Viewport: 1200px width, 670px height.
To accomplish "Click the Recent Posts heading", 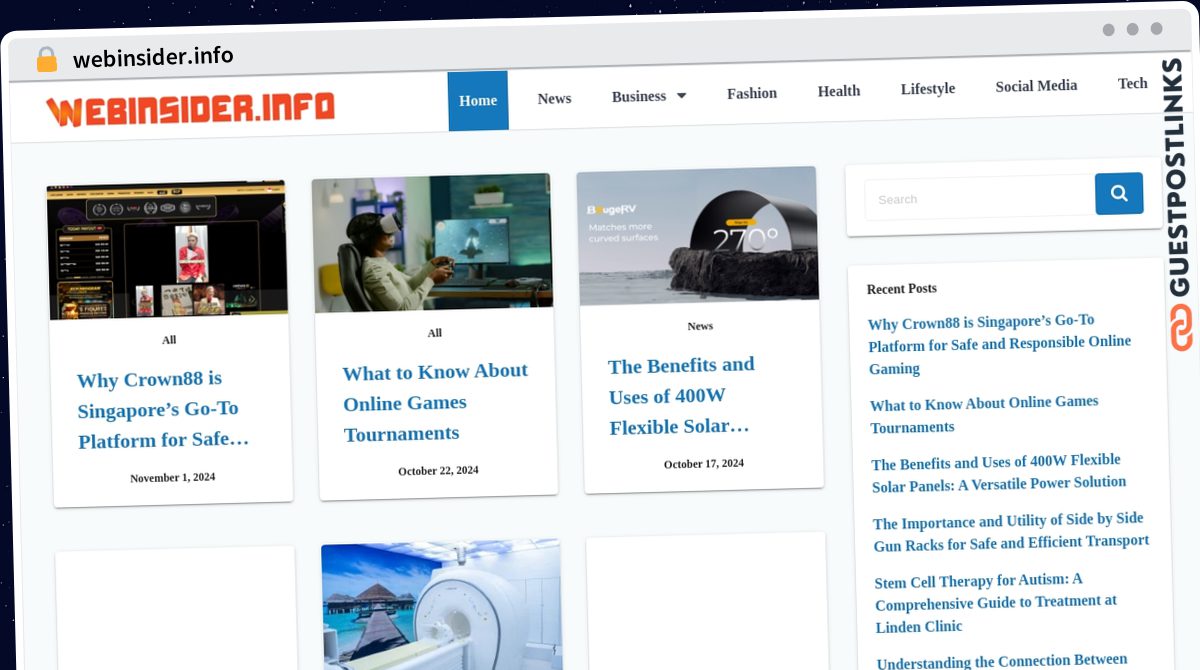I will point(902,288).
